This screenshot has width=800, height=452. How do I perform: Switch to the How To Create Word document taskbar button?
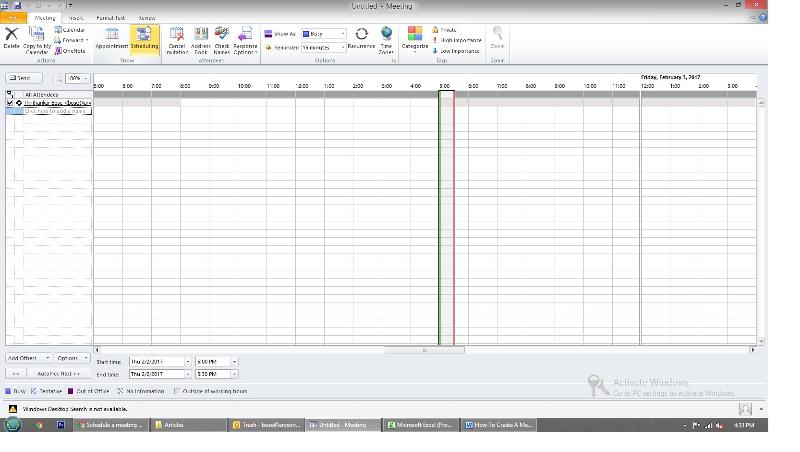[499, 424]
